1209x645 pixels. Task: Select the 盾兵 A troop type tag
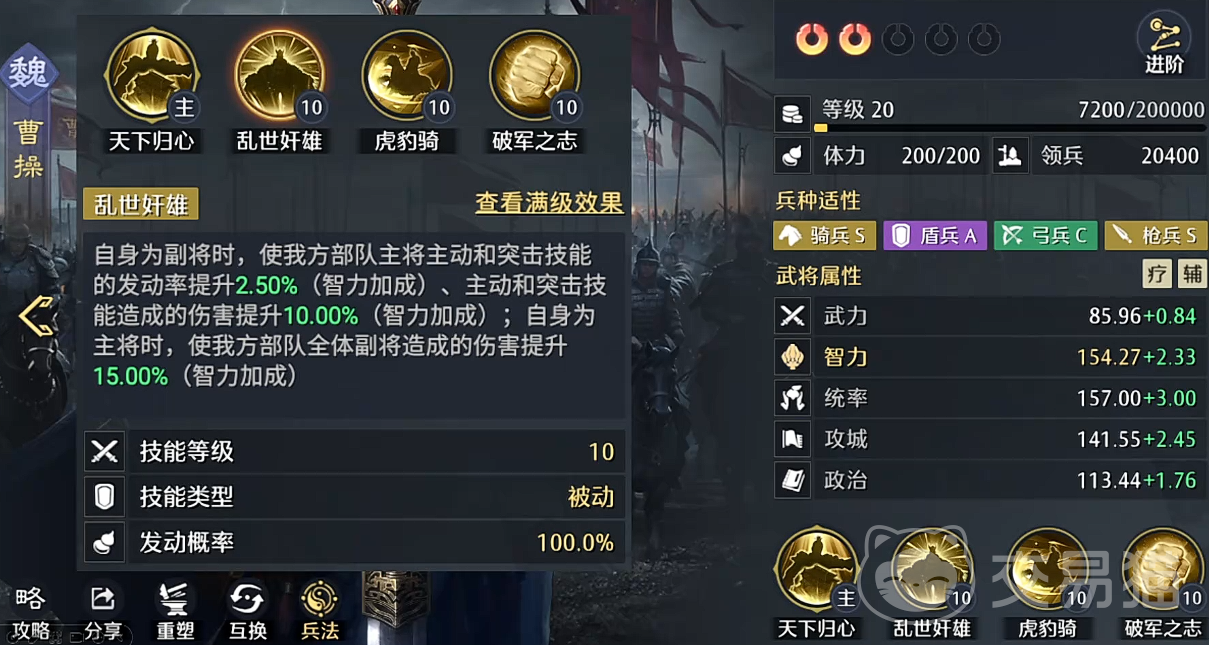(x=935, y=235)
